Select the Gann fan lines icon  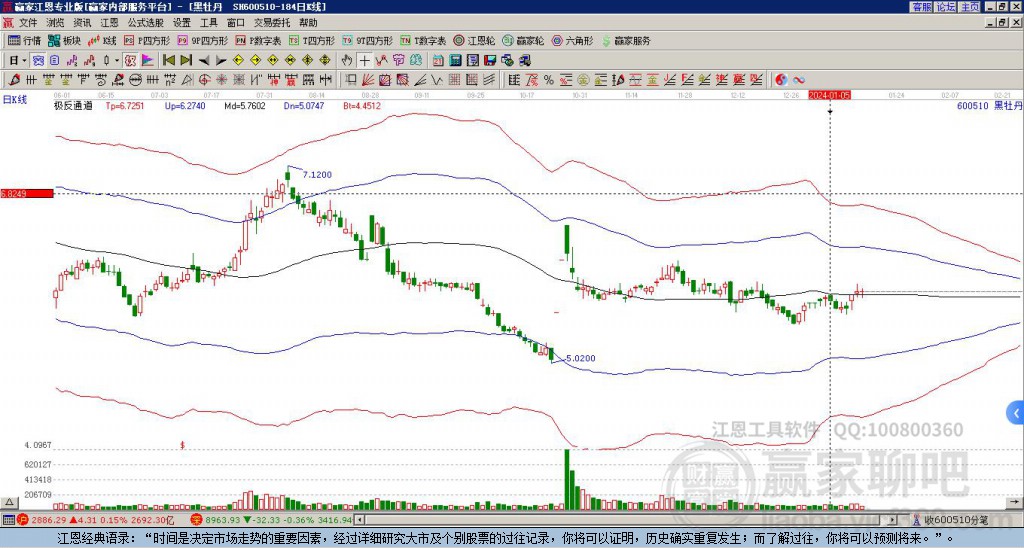[x=368, y=80]
